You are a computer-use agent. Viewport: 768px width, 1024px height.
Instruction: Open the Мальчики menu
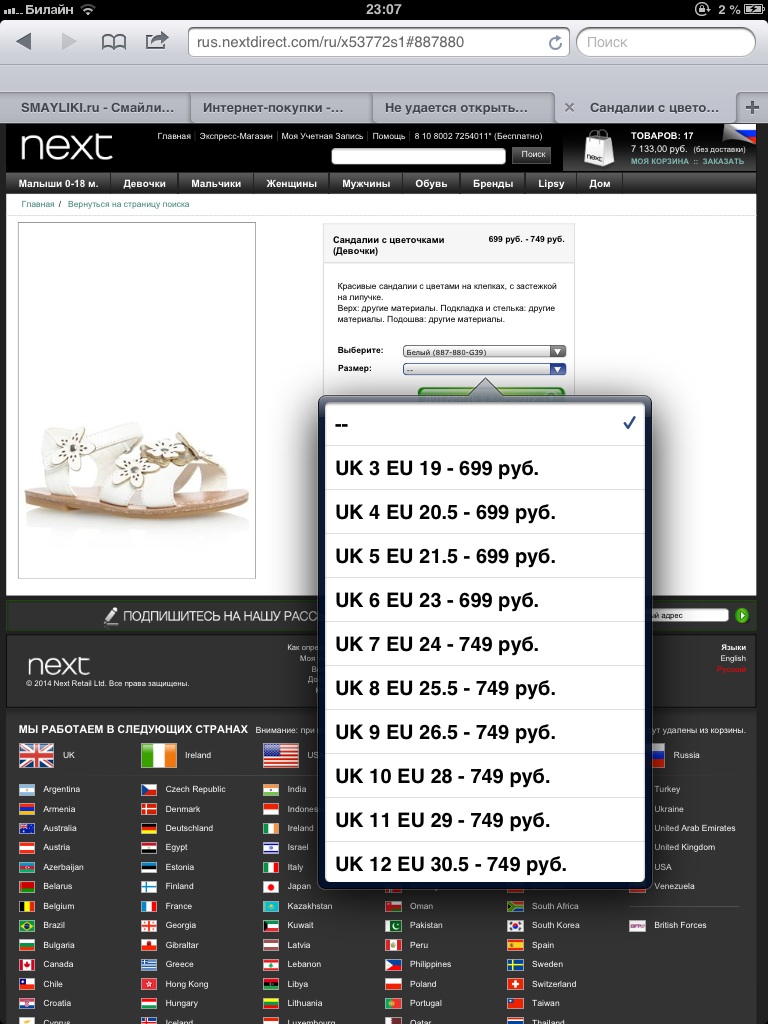(216, 184)
